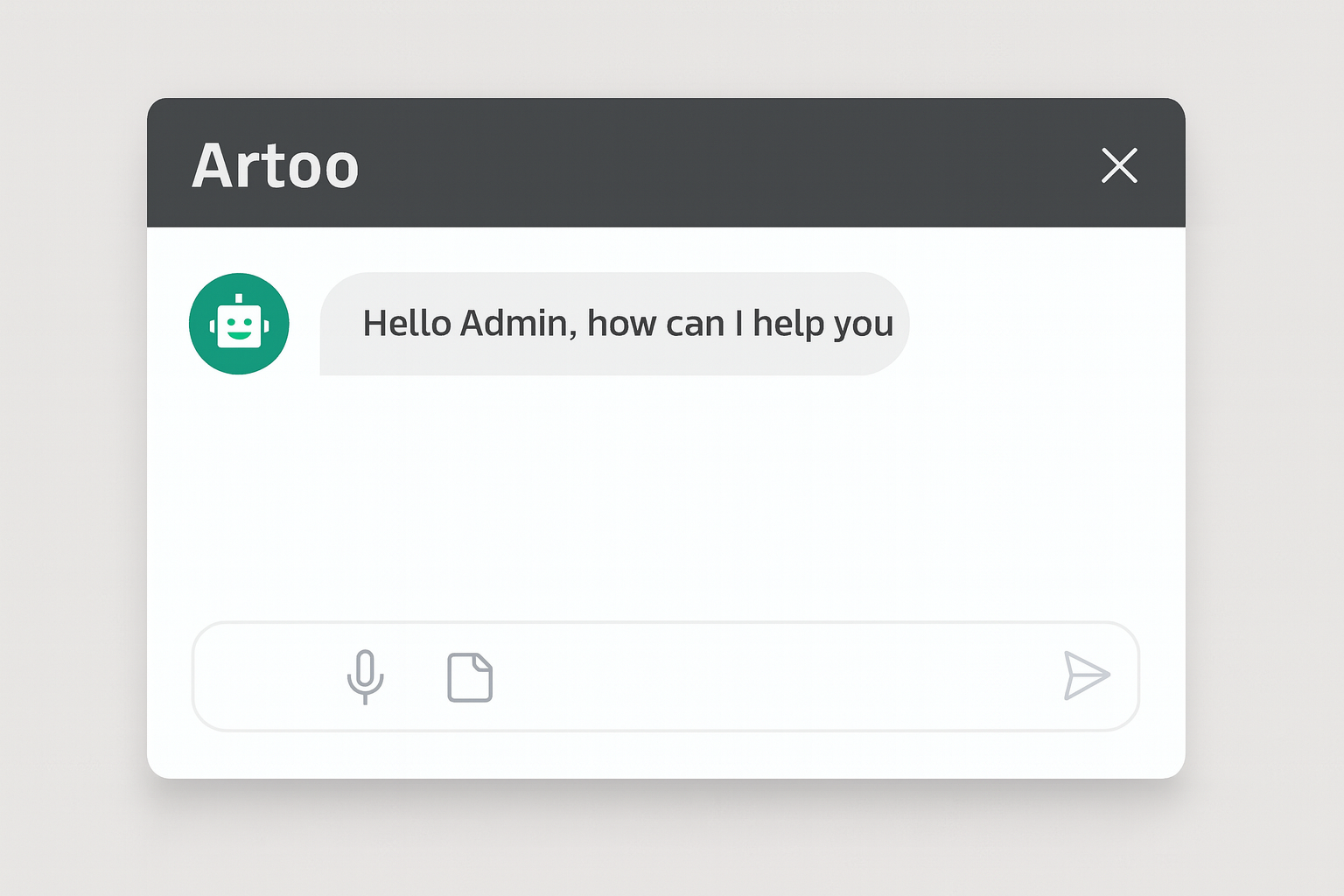1344x896 pixels.
Task: Click the green robot avatar
Action: click(x=239, y=324)
